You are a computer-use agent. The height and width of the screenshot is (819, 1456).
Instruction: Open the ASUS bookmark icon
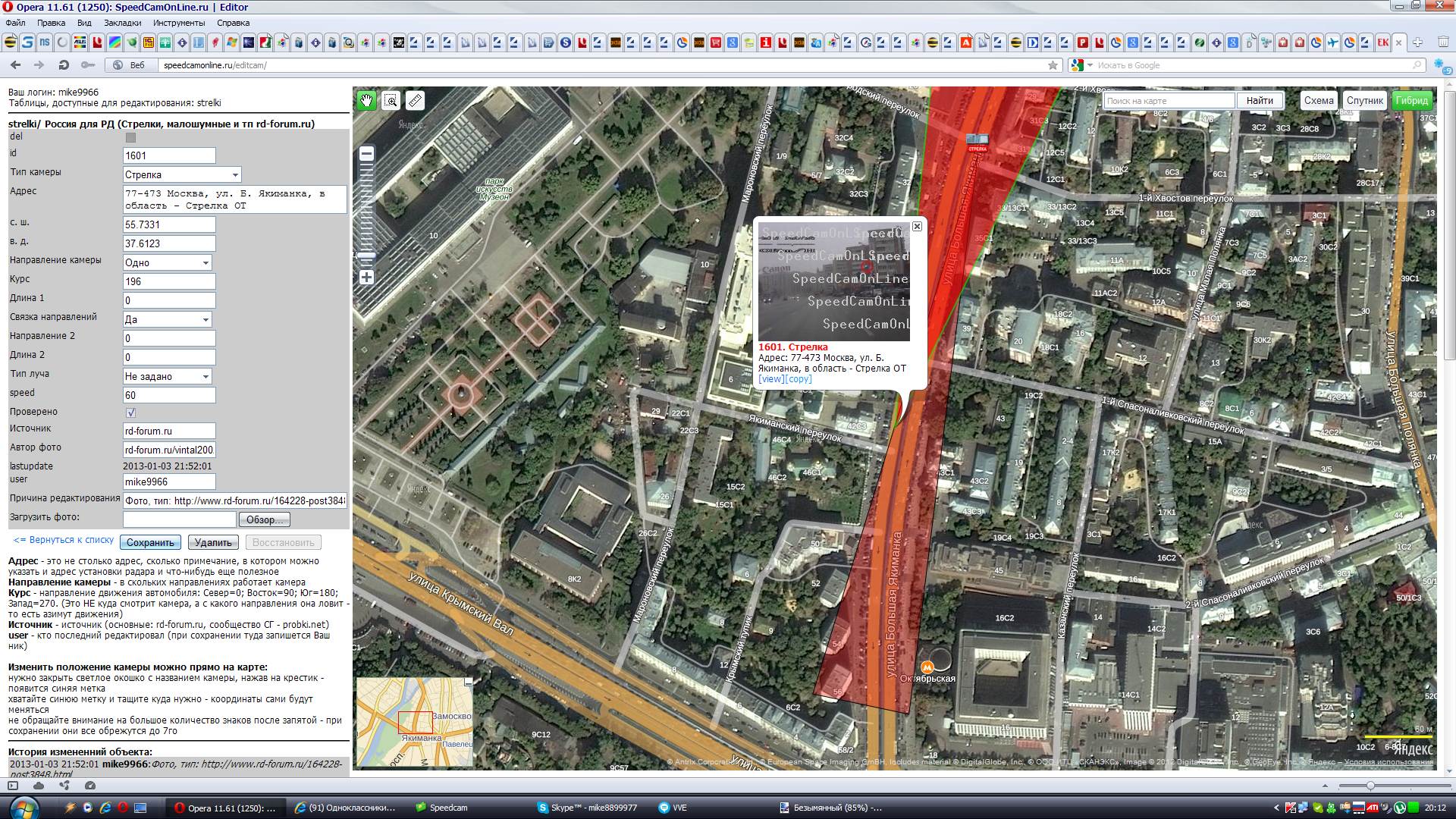(x=79, y=42)
